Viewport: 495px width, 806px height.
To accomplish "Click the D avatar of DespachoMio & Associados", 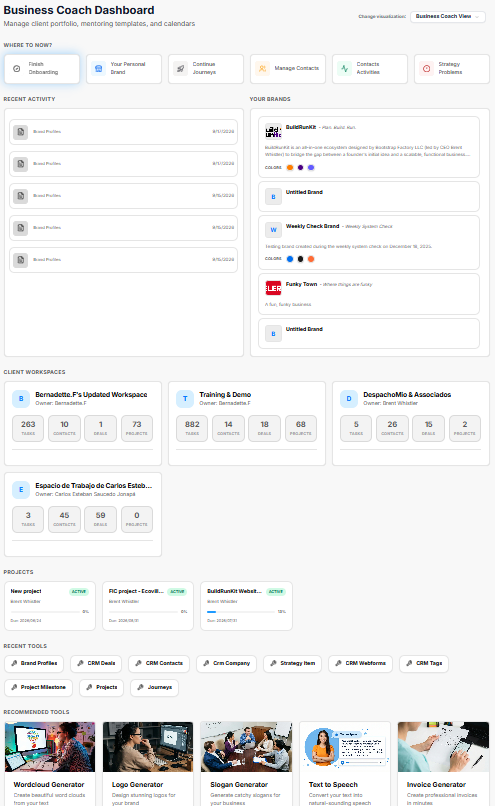I will [349, 399].
